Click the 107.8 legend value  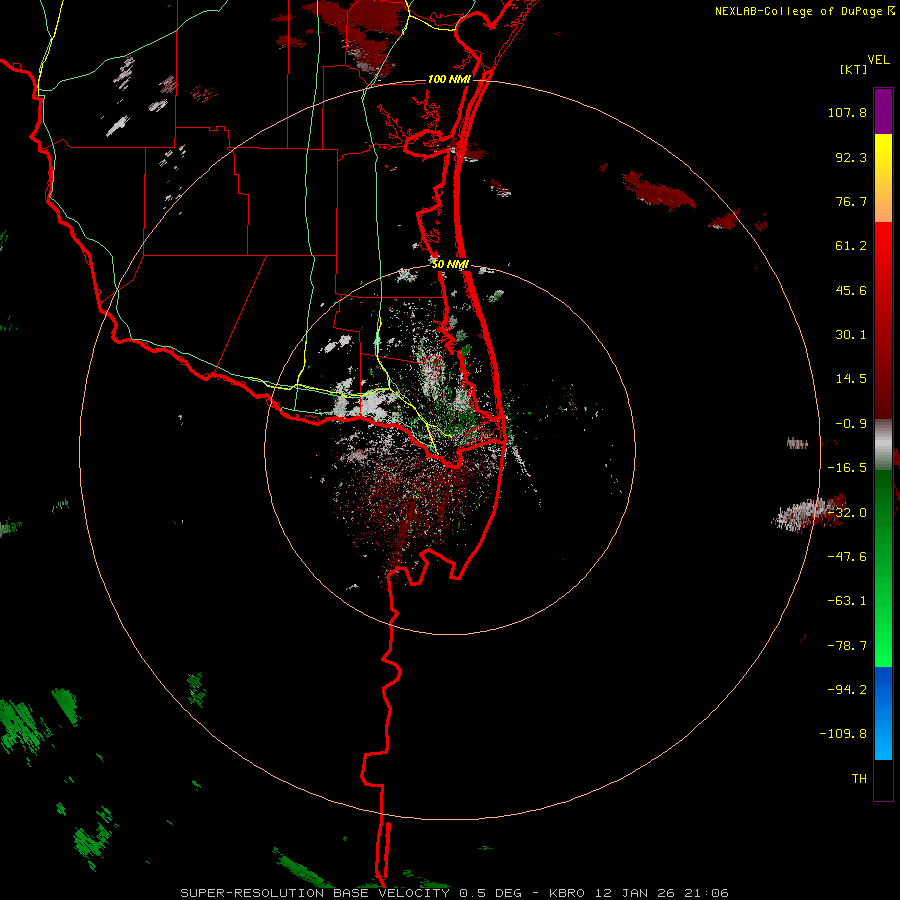coord(847,112)
